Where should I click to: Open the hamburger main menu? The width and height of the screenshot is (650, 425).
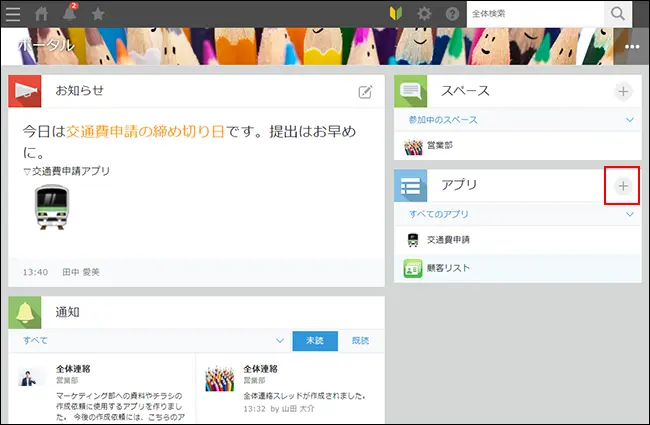(x=13, y=14)
